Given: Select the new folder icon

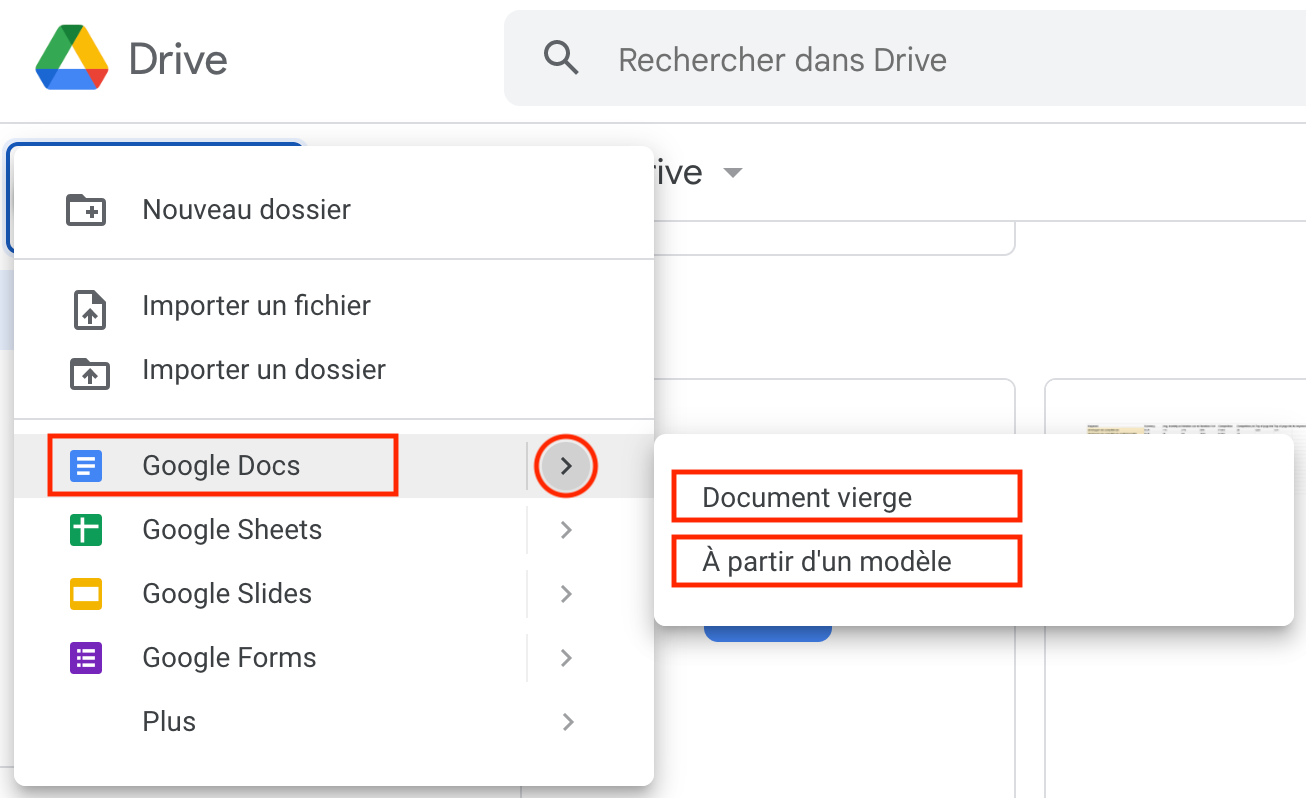Looking at the screenshot, I should [86, 210].
